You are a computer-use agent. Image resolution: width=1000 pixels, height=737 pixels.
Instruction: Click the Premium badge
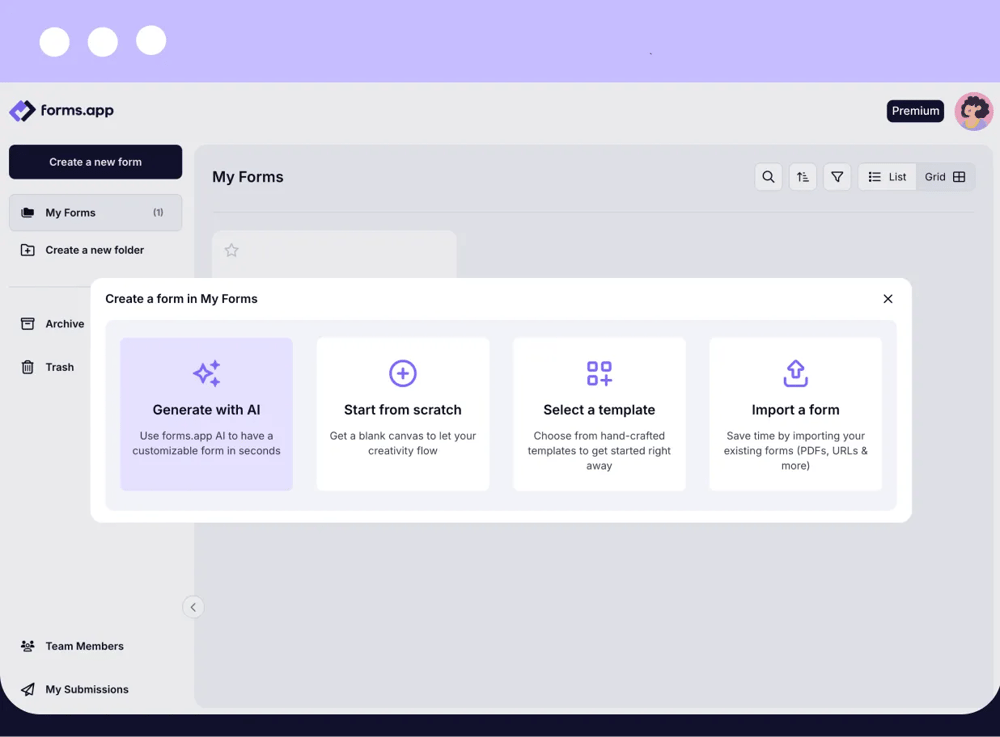(x=915, y=111)
